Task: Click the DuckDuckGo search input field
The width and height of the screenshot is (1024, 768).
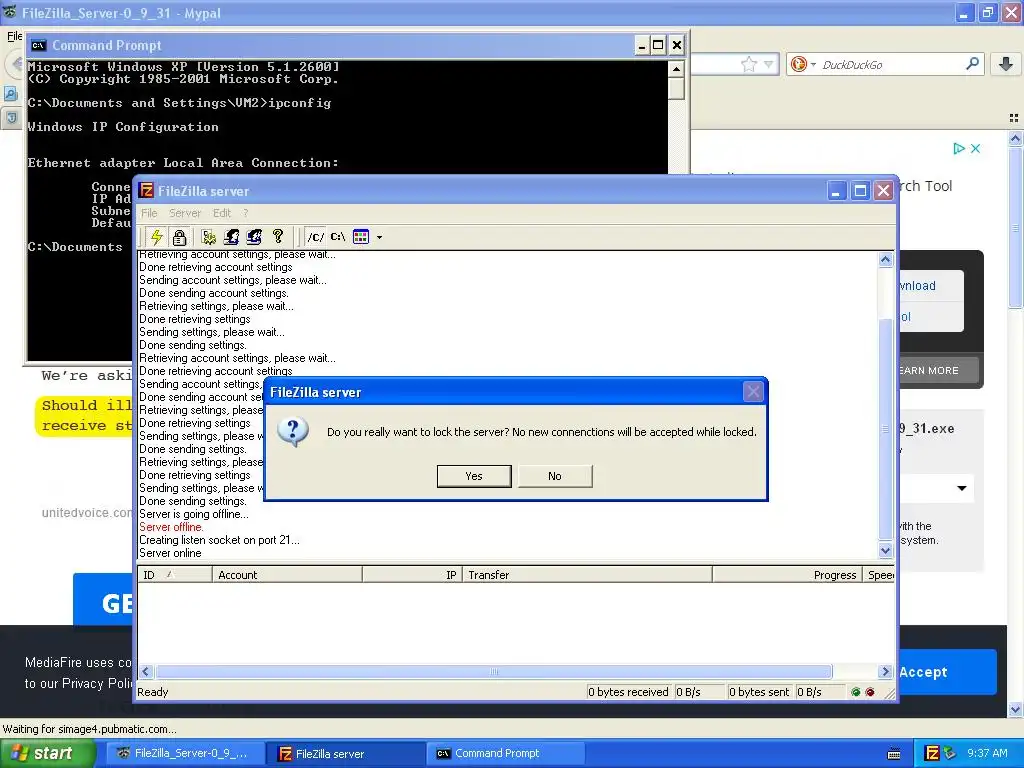Action: [891, 65]
